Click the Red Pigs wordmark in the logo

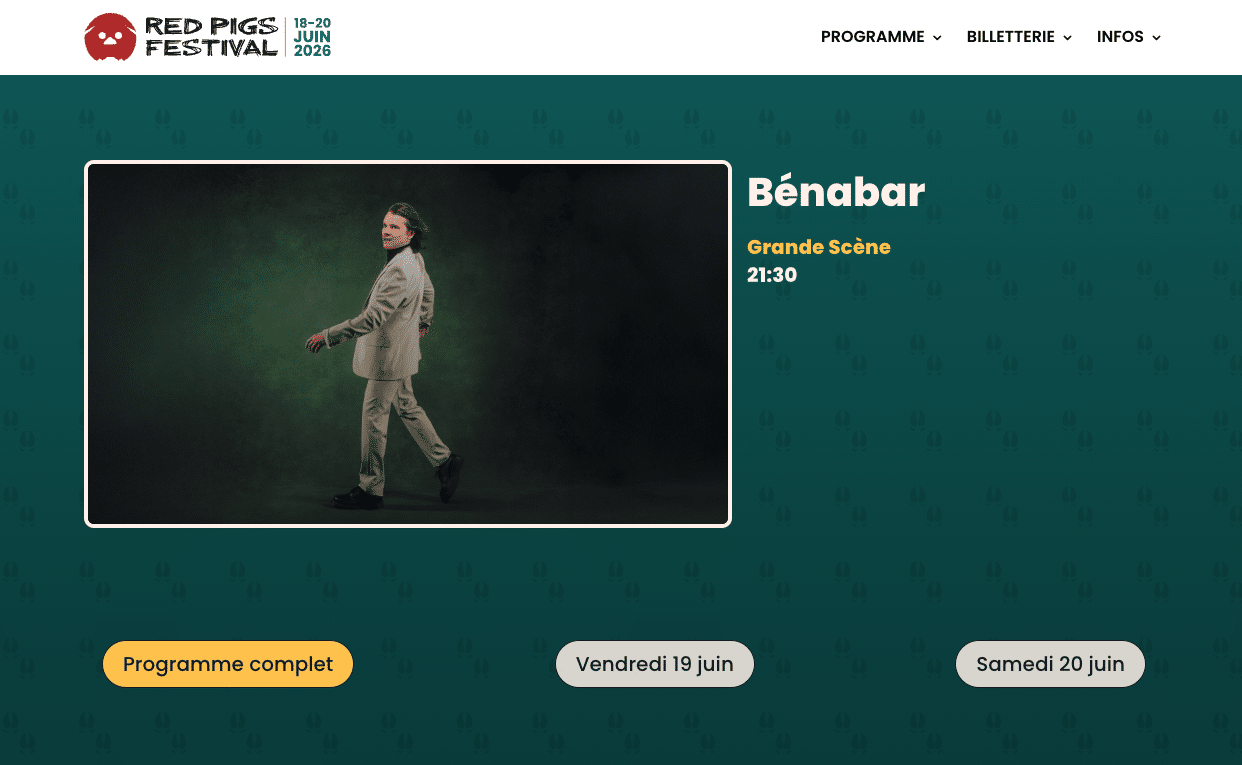211,26
